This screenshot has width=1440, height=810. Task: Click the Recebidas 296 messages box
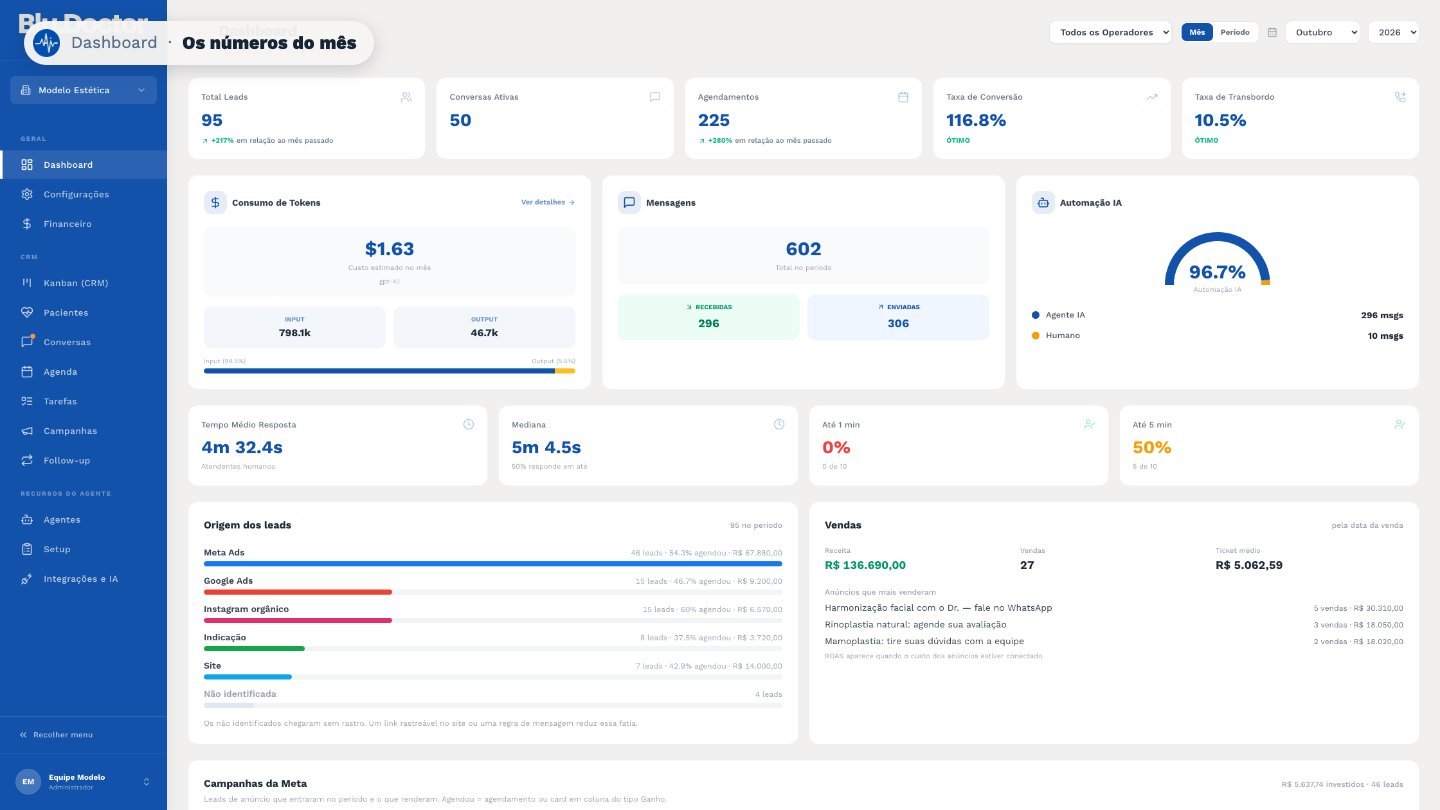pos(709,317)
